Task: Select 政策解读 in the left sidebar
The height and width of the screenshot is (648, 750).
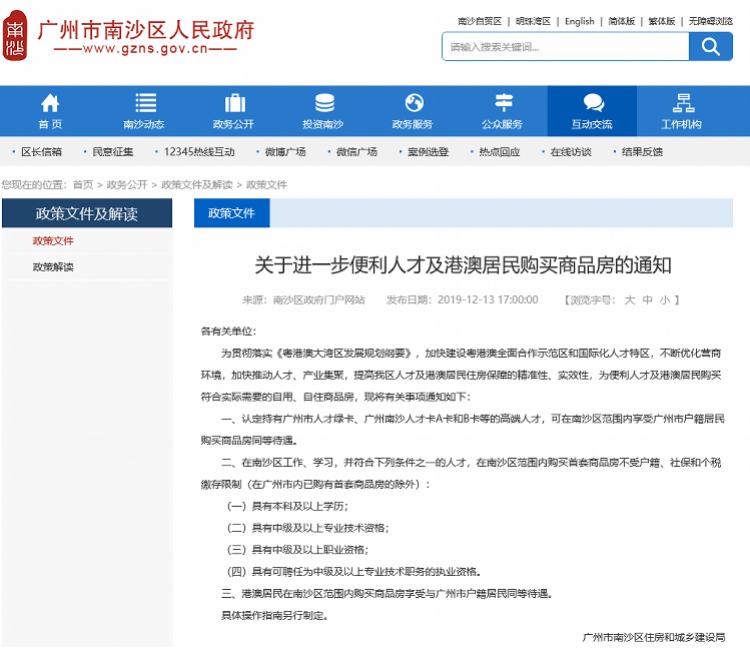Action: [x=53, y=267]
